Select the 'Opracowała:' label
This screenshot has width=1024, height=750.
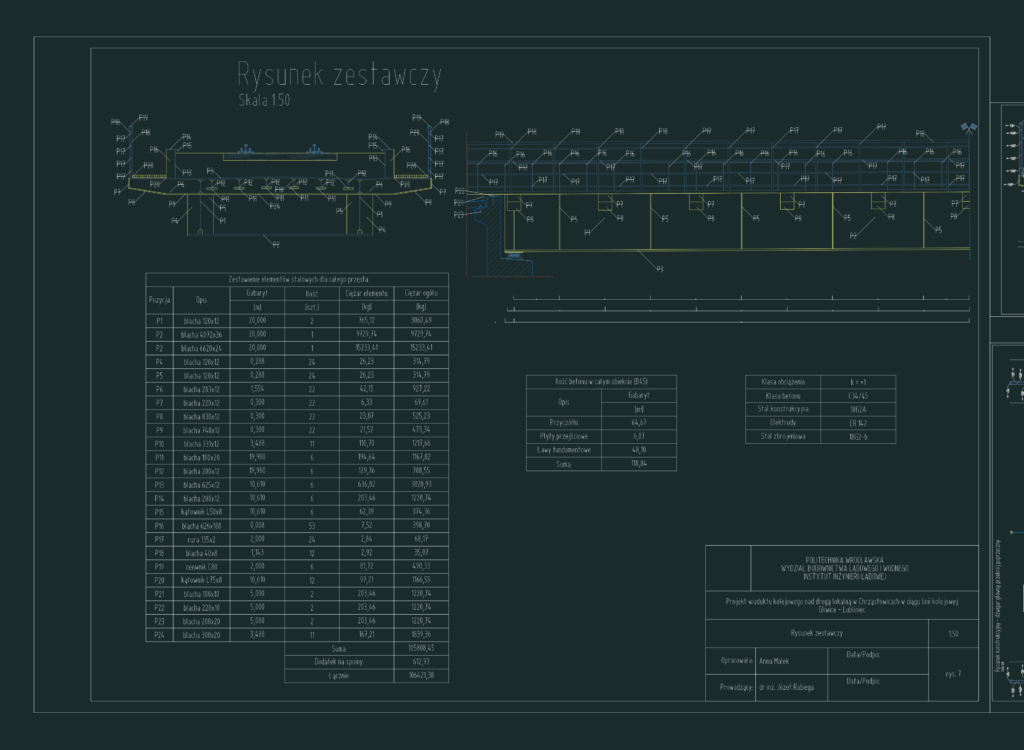737,660
